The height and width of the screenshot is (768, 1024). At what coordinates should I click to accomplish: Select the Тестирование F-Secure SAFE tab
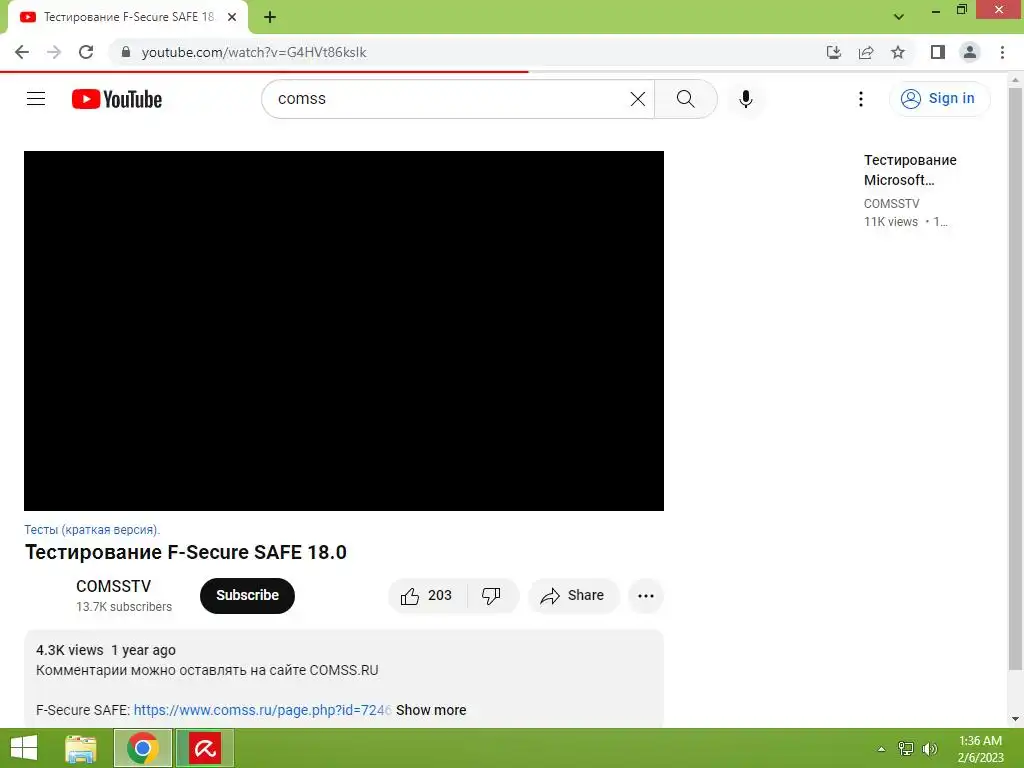[128, 17]
